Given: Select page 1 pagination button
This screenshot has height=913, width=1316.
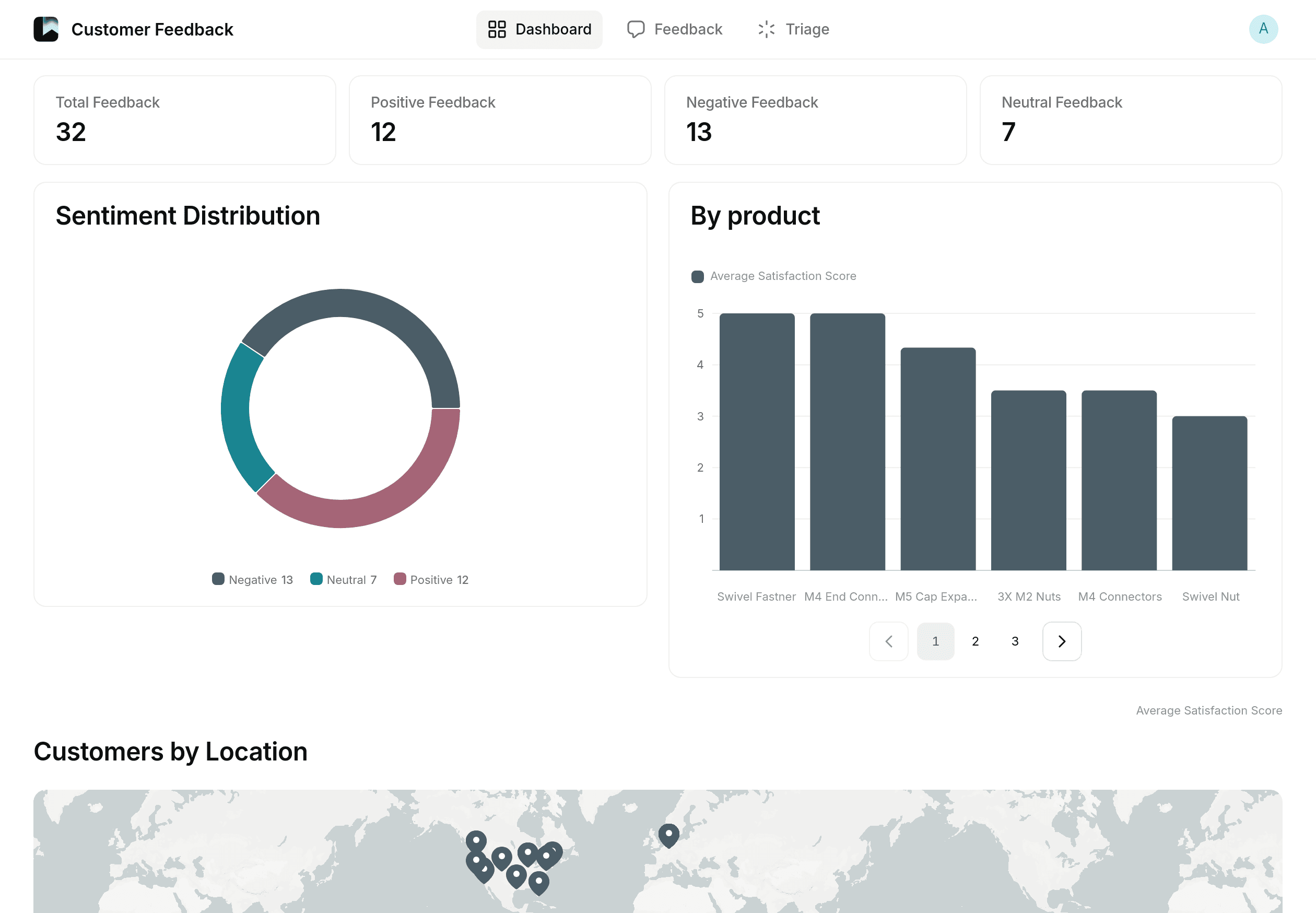Looking at the screenshot, I should click(x=934, y=641).
